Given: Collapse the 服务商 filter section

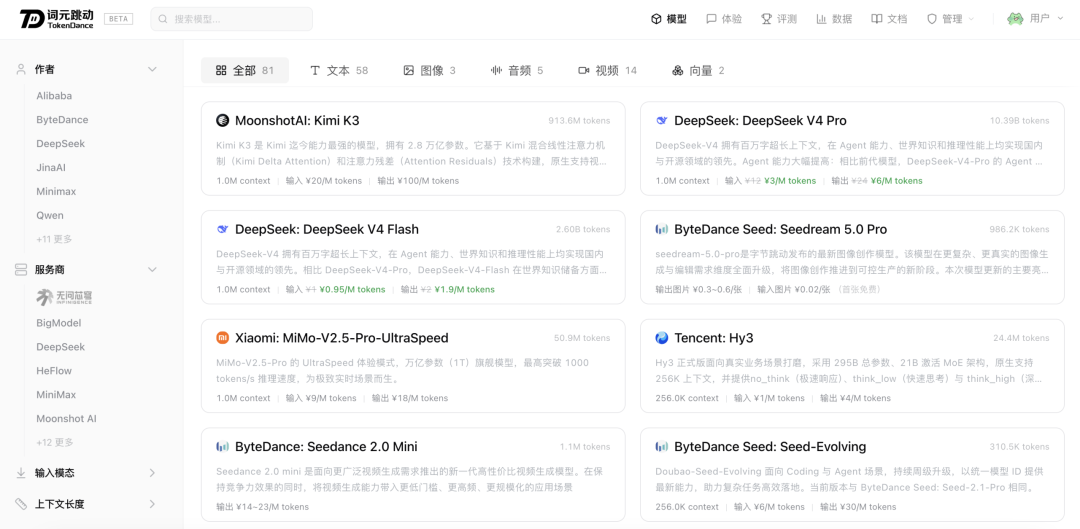Looking at the screenshot, I should pyautogui.click(x=153, y=269).
